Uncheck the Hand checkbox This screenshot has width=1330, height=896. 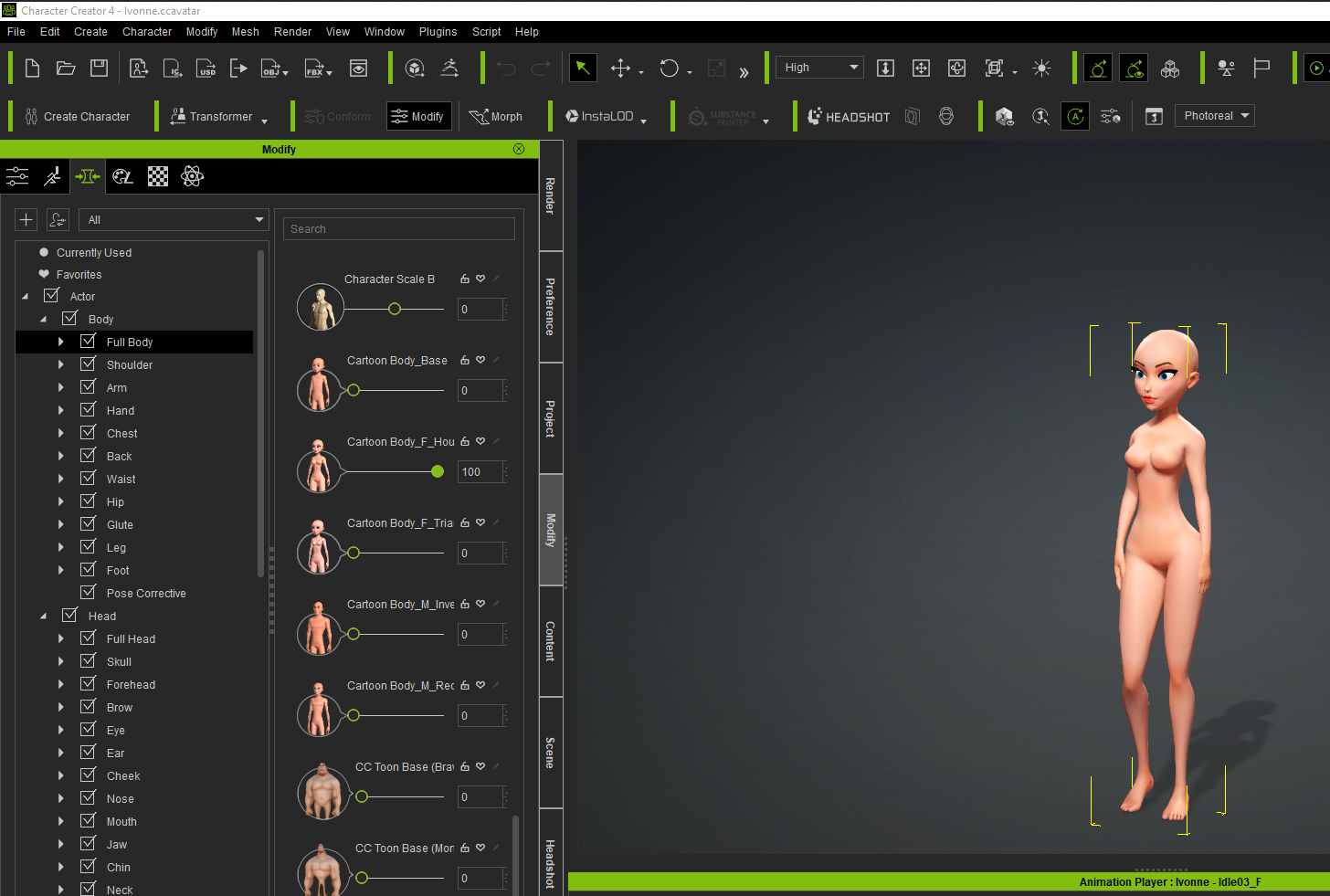click(x=89, y=409)
